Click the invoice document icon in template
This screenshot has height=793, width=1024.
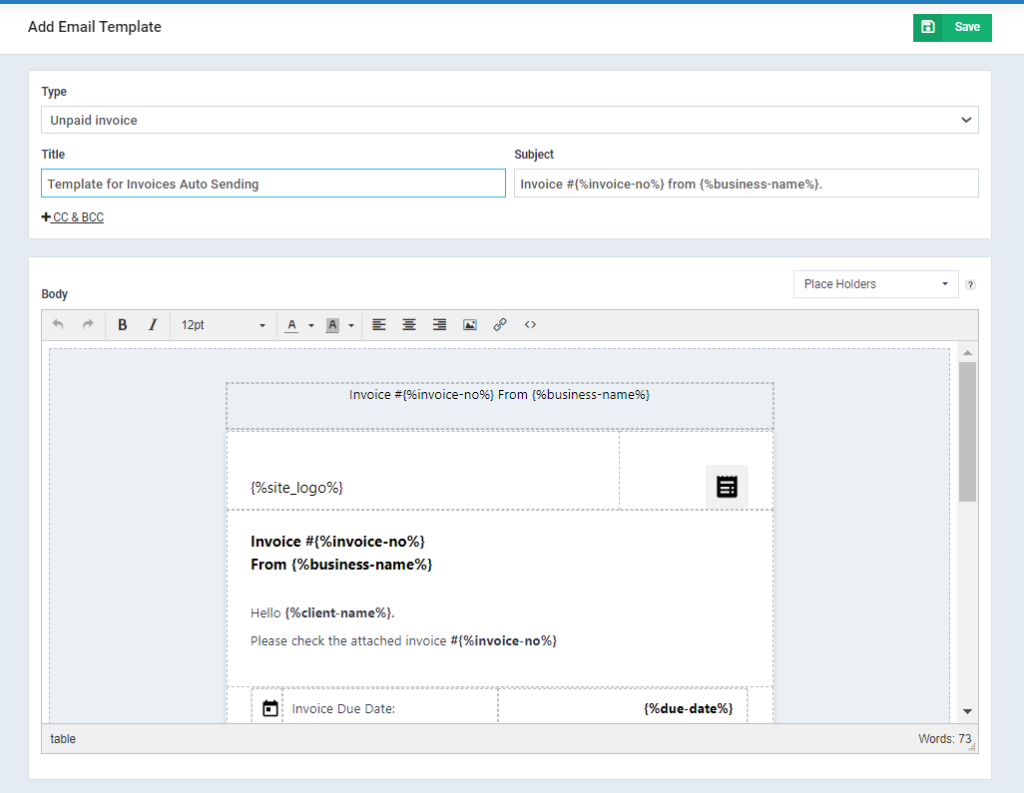(727, 487)
